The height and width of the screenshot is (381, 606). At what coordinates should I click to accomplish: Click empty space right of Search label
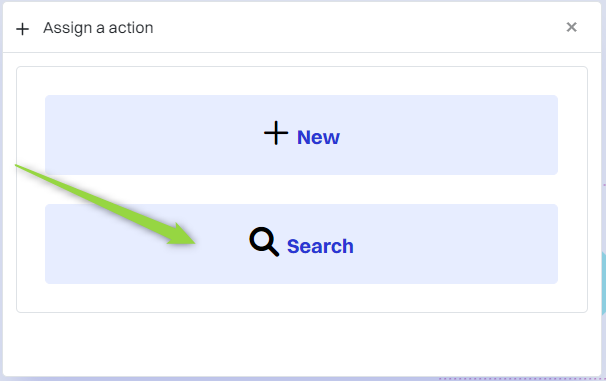(x=456, y=244)
